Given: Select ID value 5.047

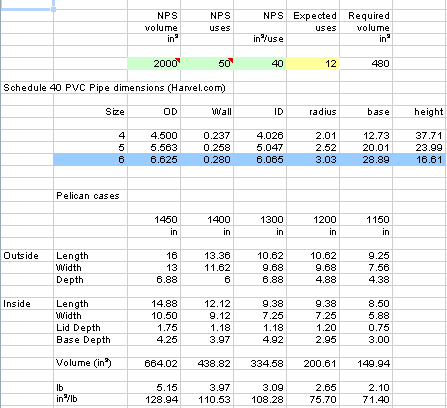Looking at the screenshot, I should tap(270, 148).
